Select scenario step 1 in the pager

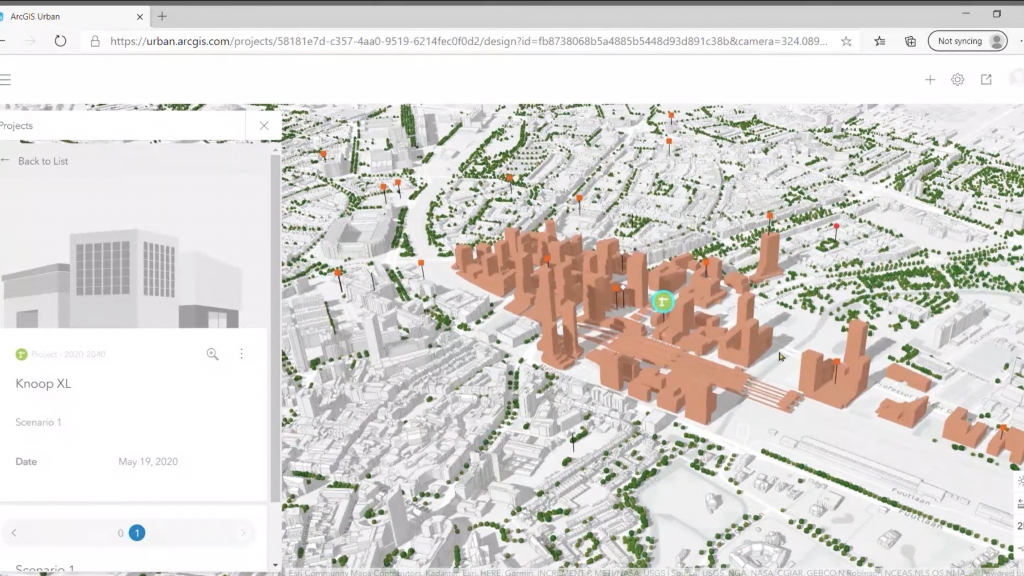point(137,533)
